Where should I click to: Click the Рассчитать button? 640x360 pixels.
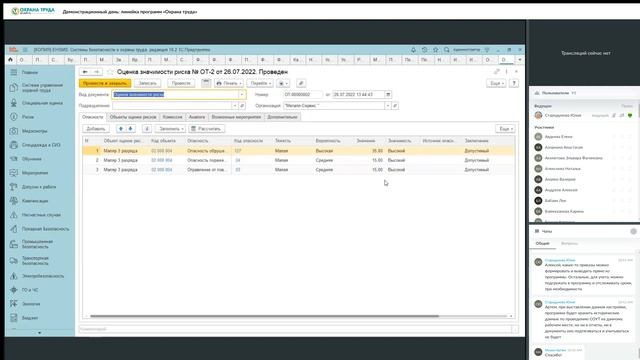tap(207, 129)
